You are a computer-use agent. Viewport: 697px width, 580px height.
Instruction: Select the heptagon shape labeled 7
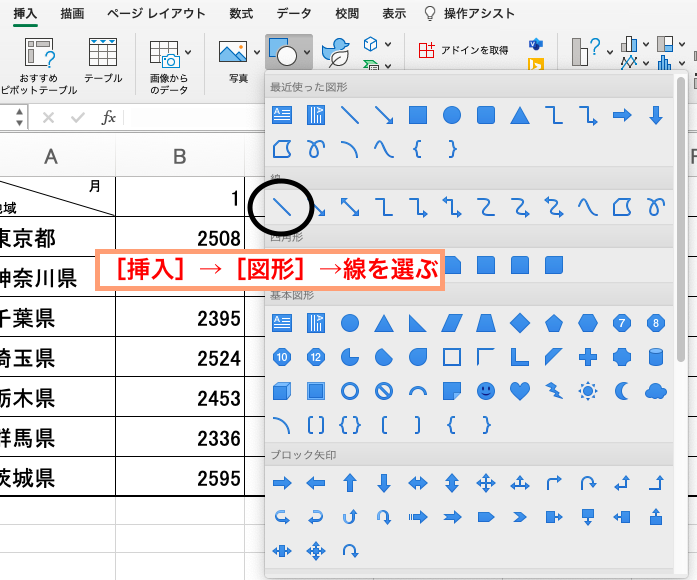[622, 323]
